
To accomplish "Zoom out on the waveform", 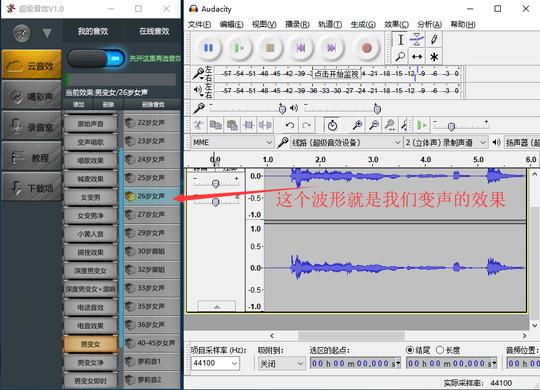I will tap(374, 125).
